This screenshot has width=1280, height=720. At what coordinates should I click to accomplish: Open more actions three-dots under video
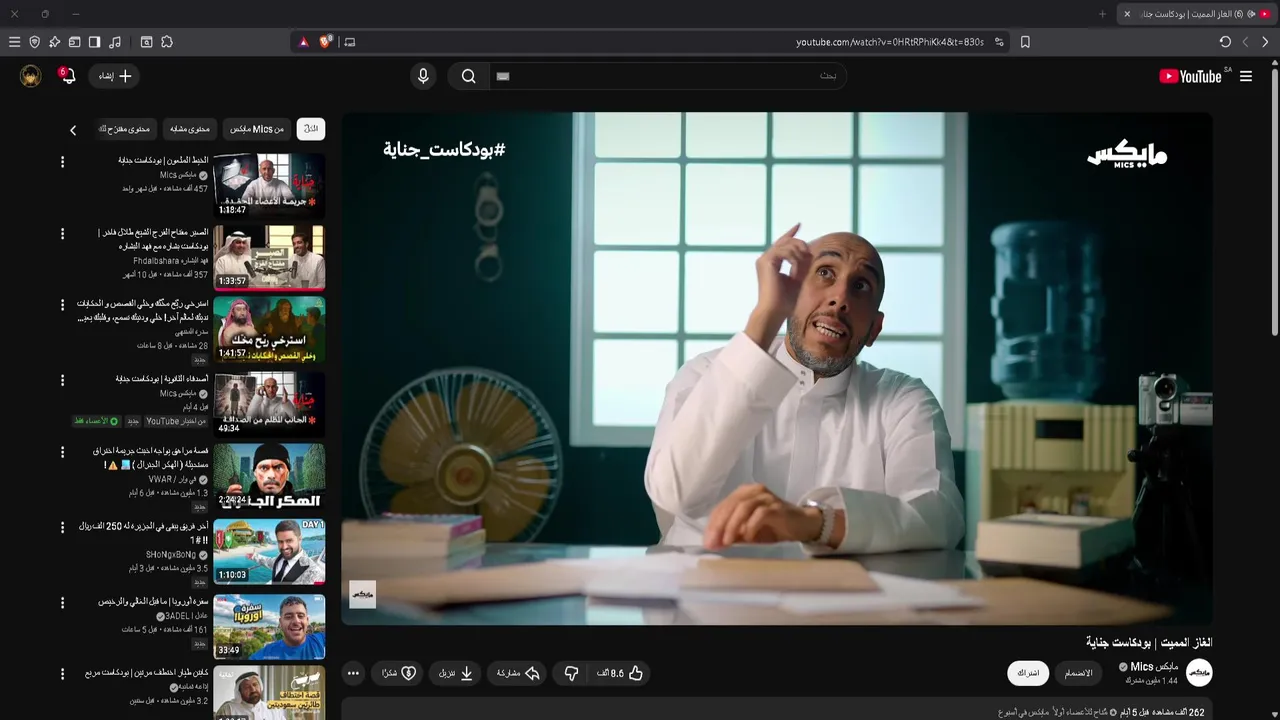pyautogui.click(x=353, y=674)
